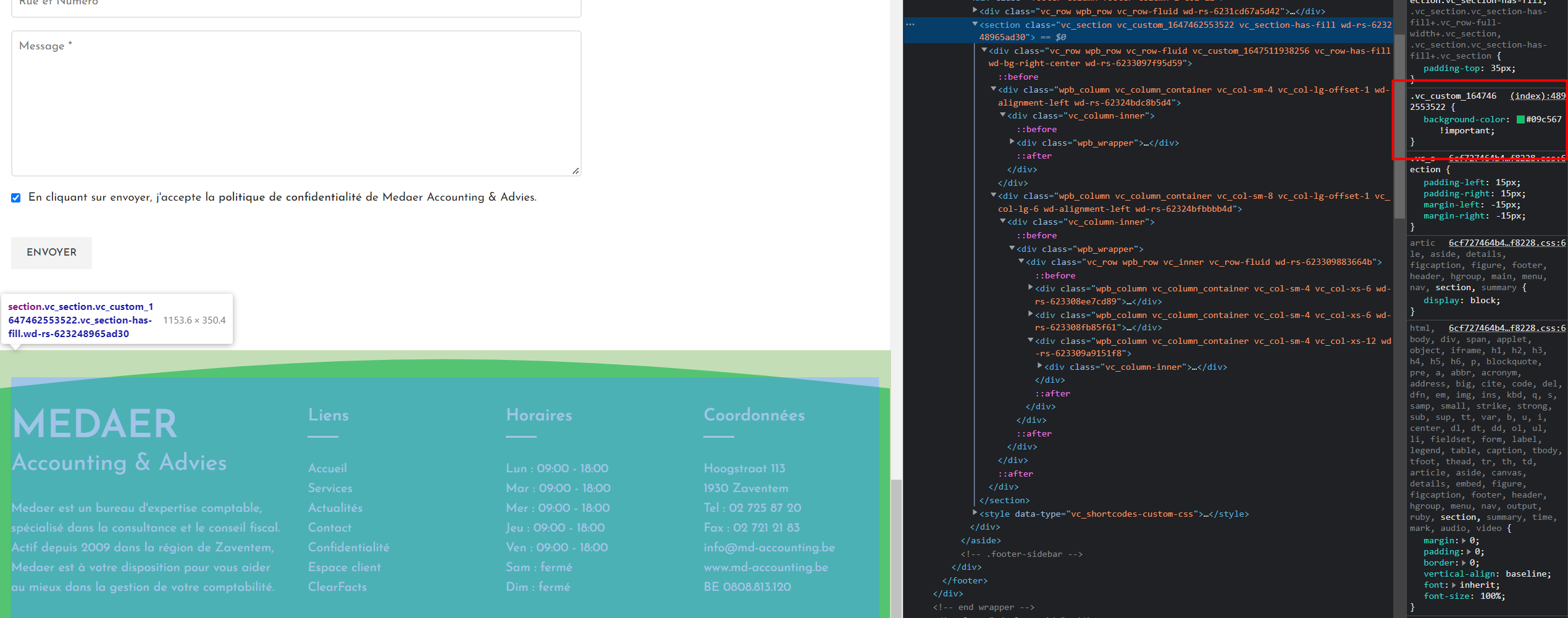Open the Accueil footer link
Screen dimensions: 1568x618
[327, 469]
